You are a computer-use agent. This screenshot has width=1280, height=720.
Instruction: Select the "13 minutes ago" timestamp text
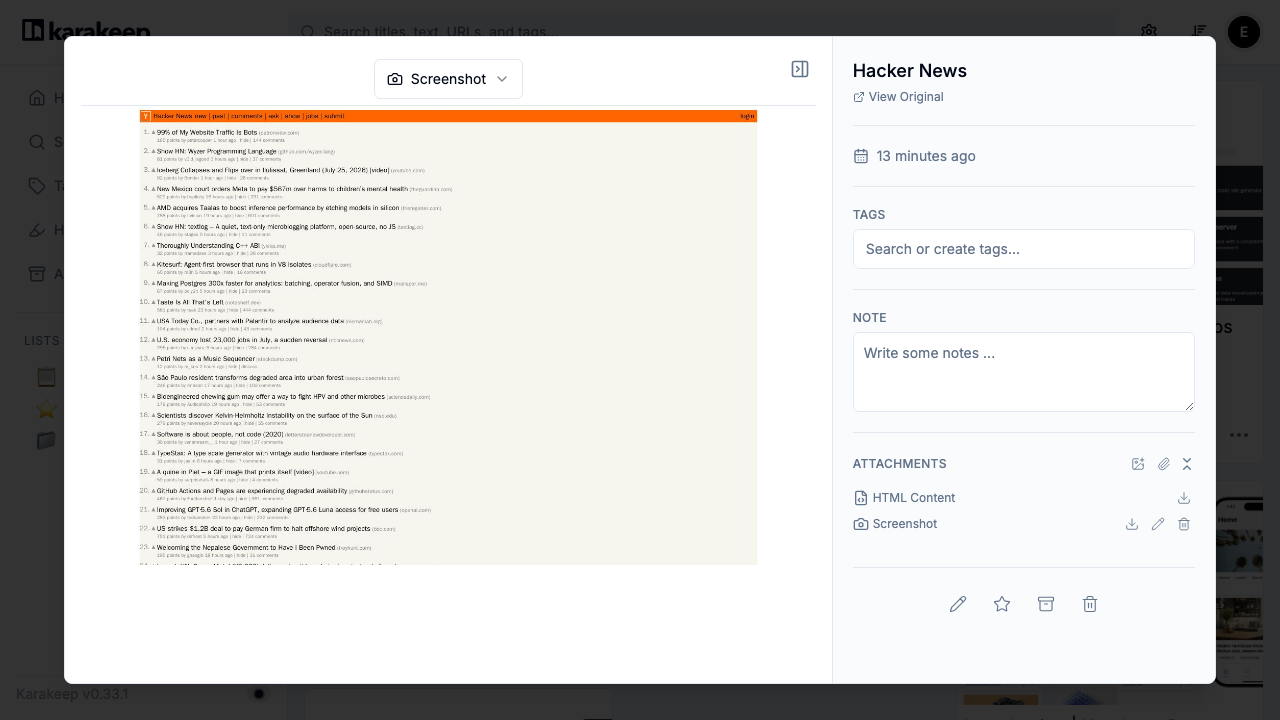pos(926,156)
